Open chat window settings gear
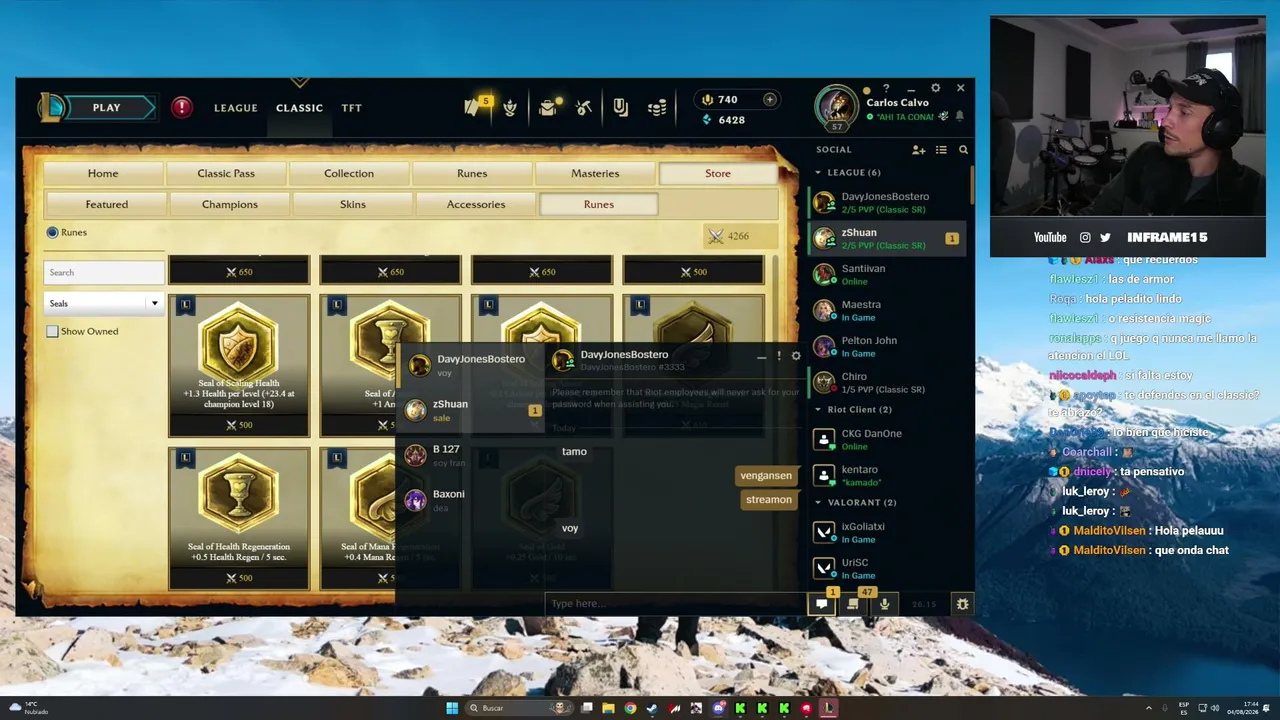The height and width of the screenshot is (720, 1280). 796,356
